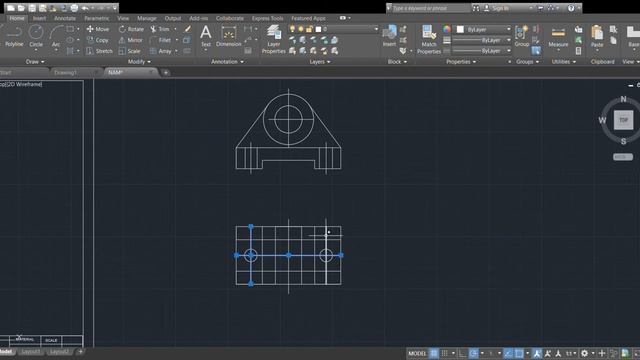
Task: Click the keyword search input field
Action: pos(431,8)
